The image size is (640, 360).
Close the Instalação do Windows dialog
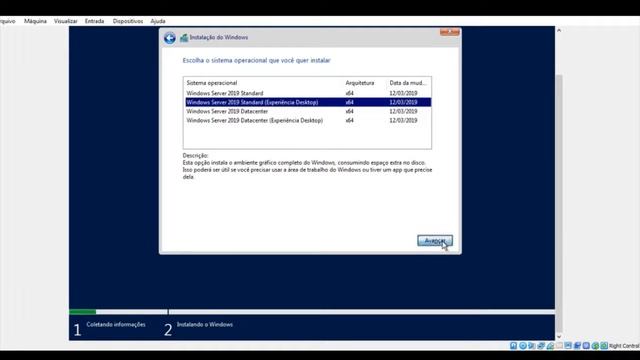pyautogui.click(x=449, y=32)
